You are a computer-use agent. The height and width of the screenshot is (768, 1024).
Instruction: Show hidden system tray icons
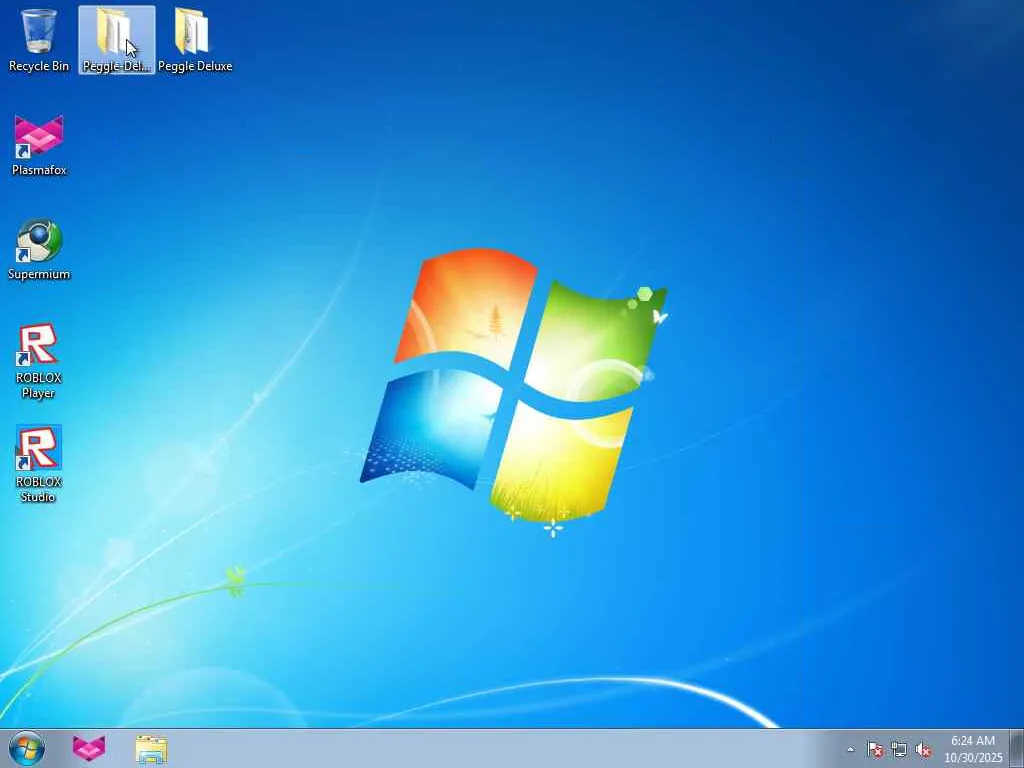click(850, 749)
